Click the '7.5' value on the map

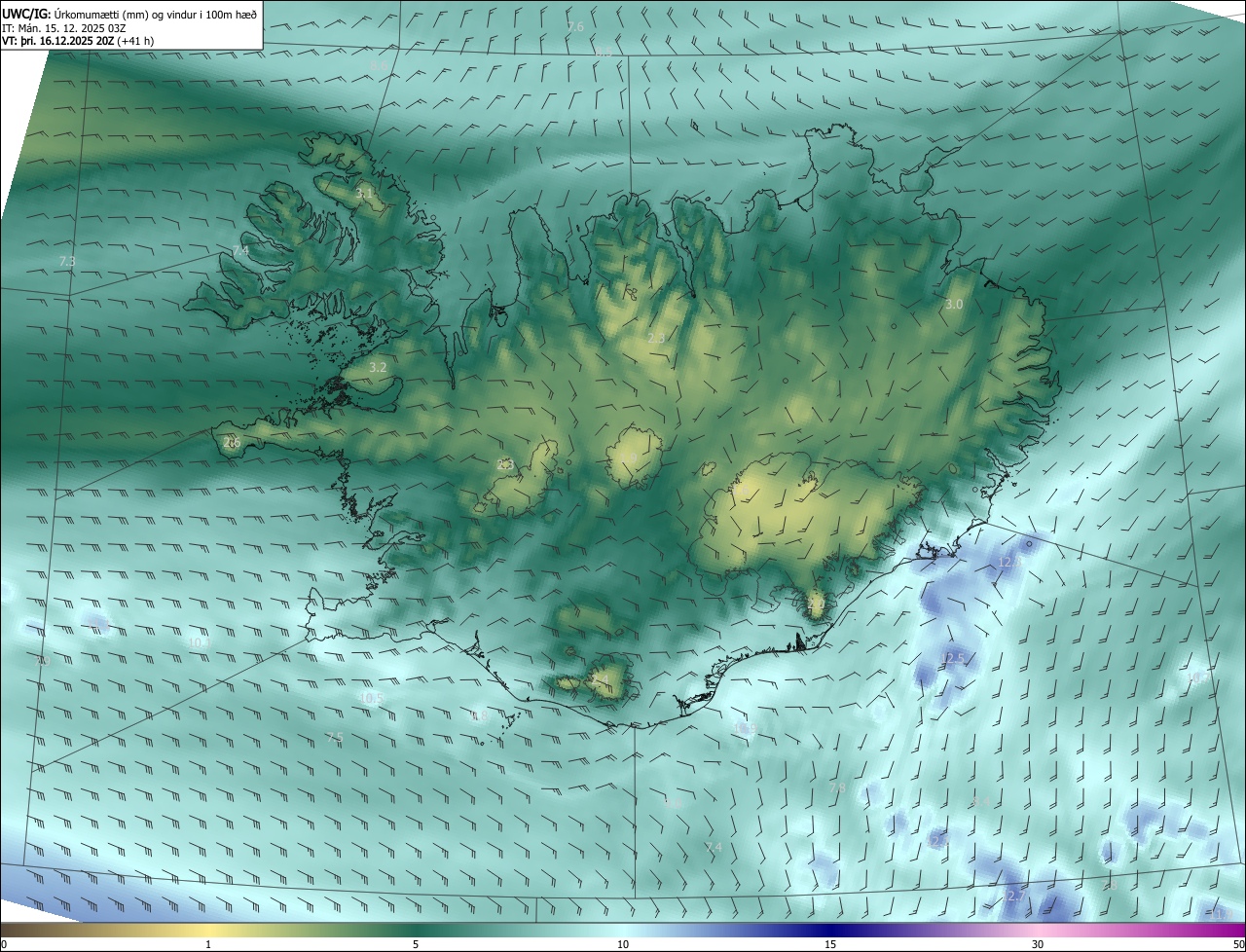334,738
